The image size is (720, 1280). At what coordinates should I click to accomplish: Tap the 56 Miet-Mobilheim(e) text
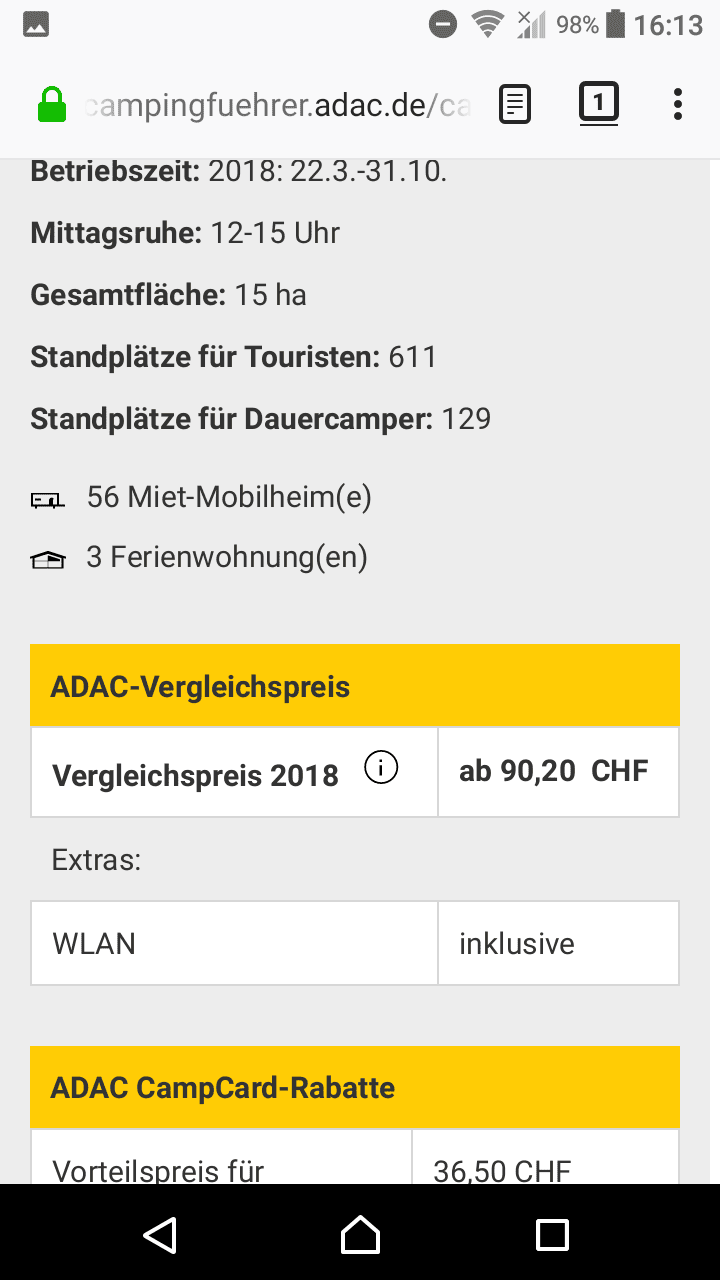[229, 497]
